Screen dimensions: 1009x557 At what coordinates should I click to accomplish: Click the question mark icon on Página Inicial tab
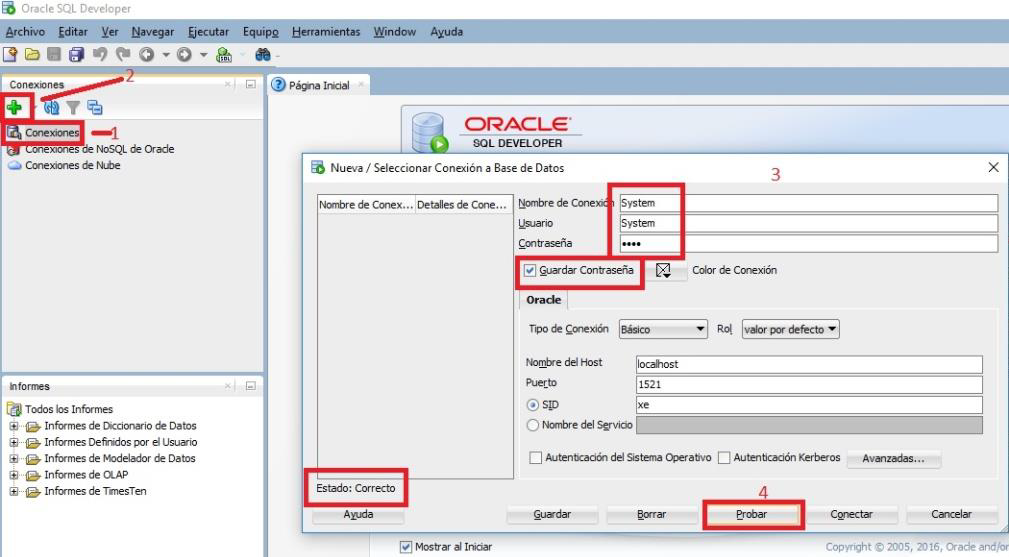point(278,85)
